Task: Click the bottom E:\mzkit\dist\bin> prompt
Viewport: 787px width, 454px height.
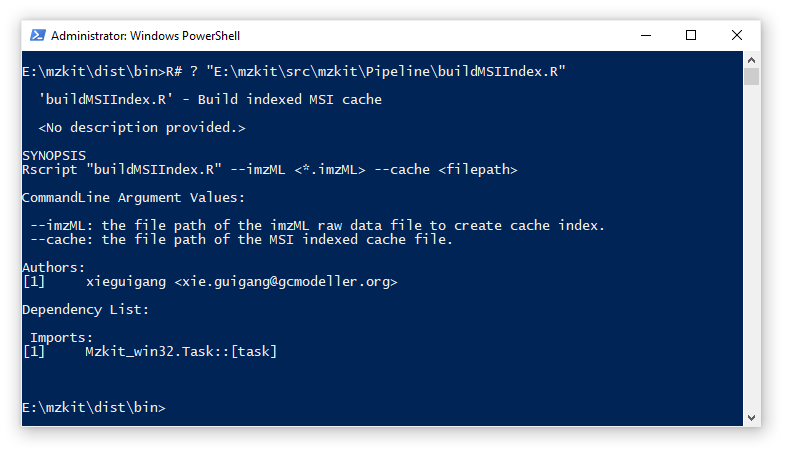Action: tap(93, 408)
